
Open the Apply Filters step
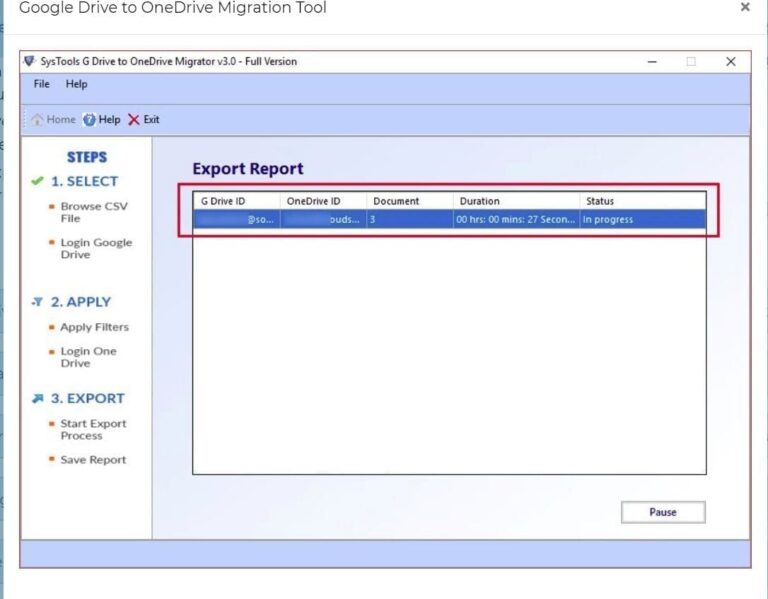point(94,327)
